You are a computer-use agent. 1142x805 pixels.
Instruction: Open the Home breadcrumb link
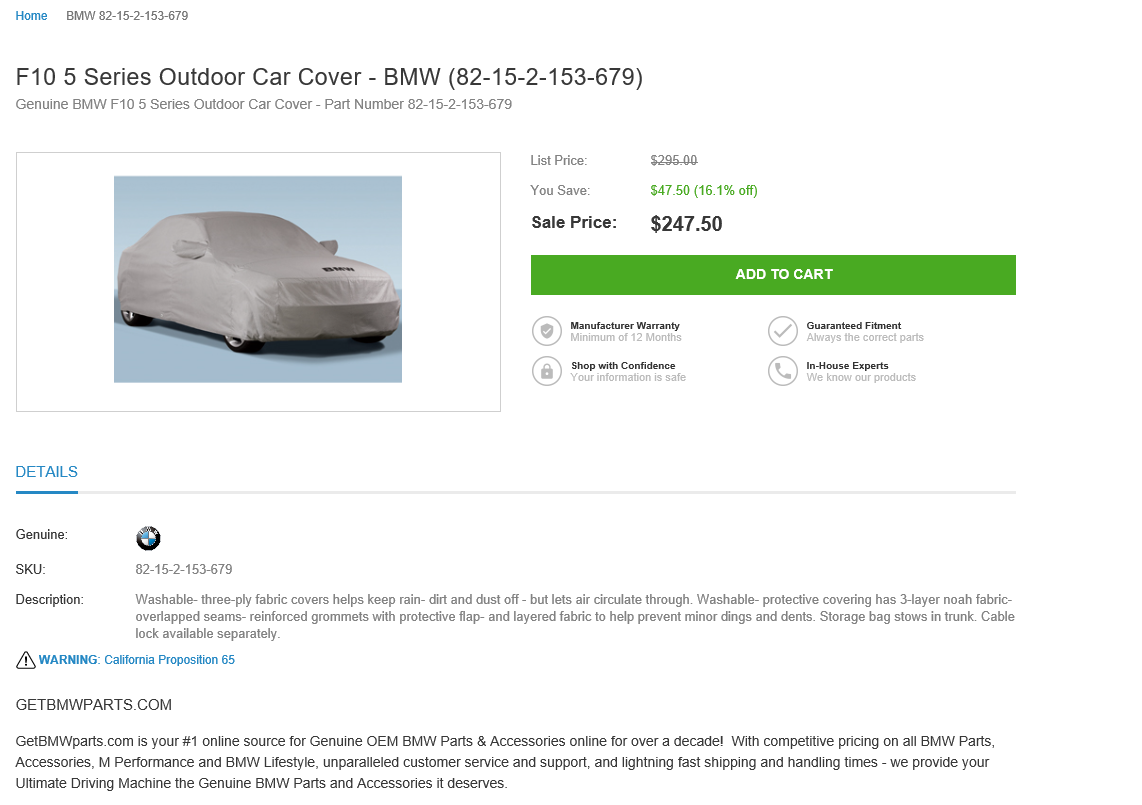[32, 16]
